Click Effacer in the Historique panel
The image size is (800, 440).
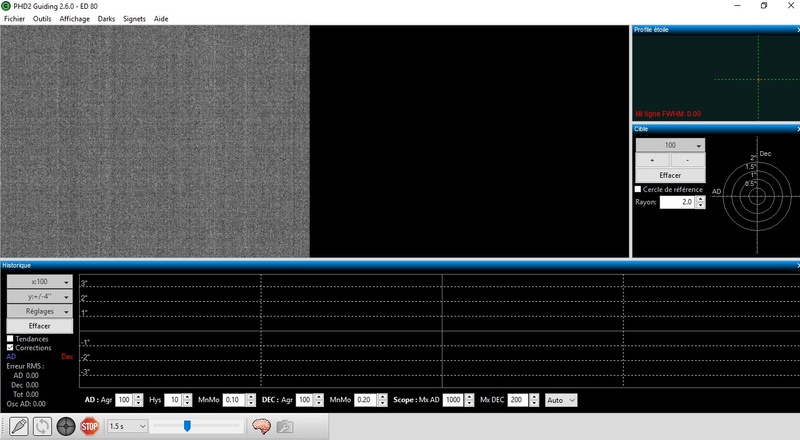[x=39, y=326]
